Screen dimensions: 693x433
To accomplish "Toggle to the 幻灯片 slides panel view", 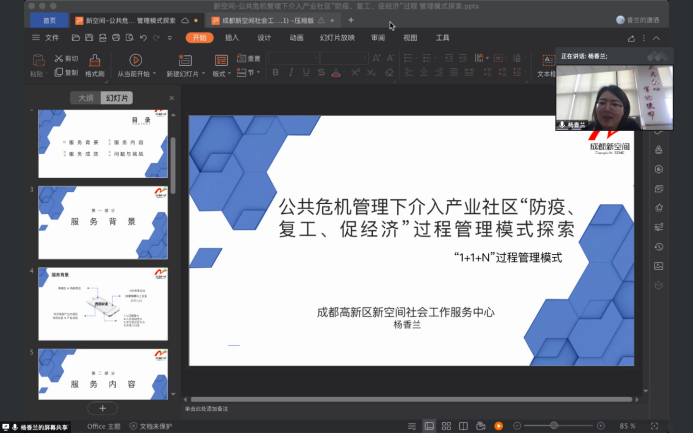I will pos(117,97).
